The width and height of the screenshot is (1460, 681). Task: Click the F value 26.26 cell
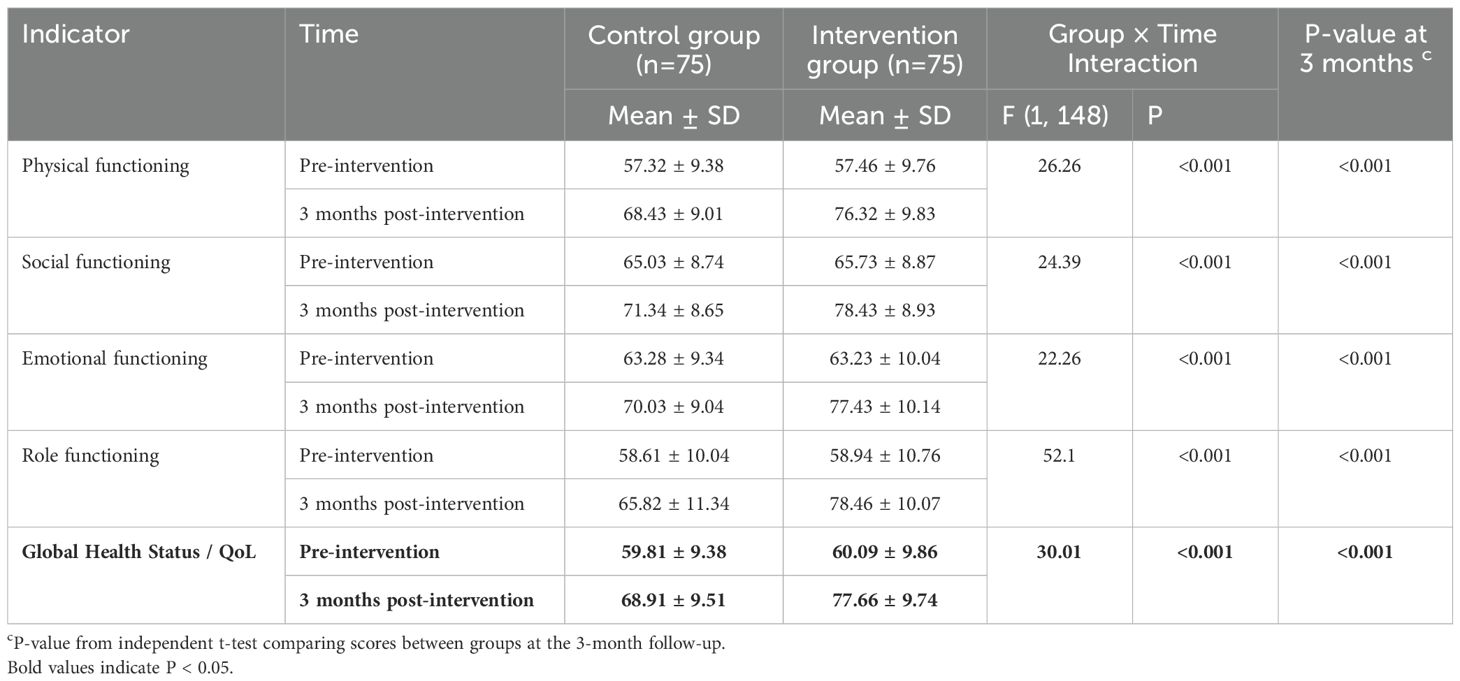(x=1060, y=166)
